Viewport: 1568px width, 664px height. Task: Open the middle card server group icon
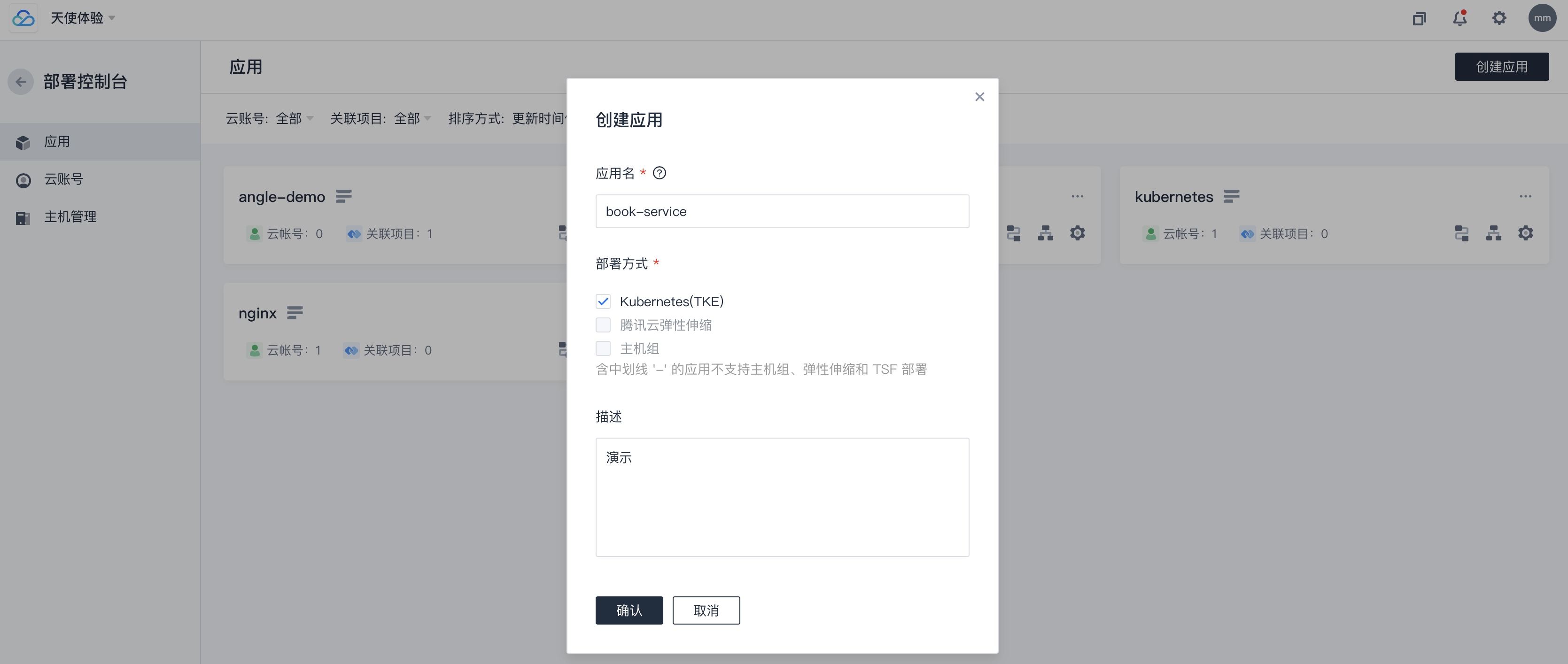[x=1014, y=233]
